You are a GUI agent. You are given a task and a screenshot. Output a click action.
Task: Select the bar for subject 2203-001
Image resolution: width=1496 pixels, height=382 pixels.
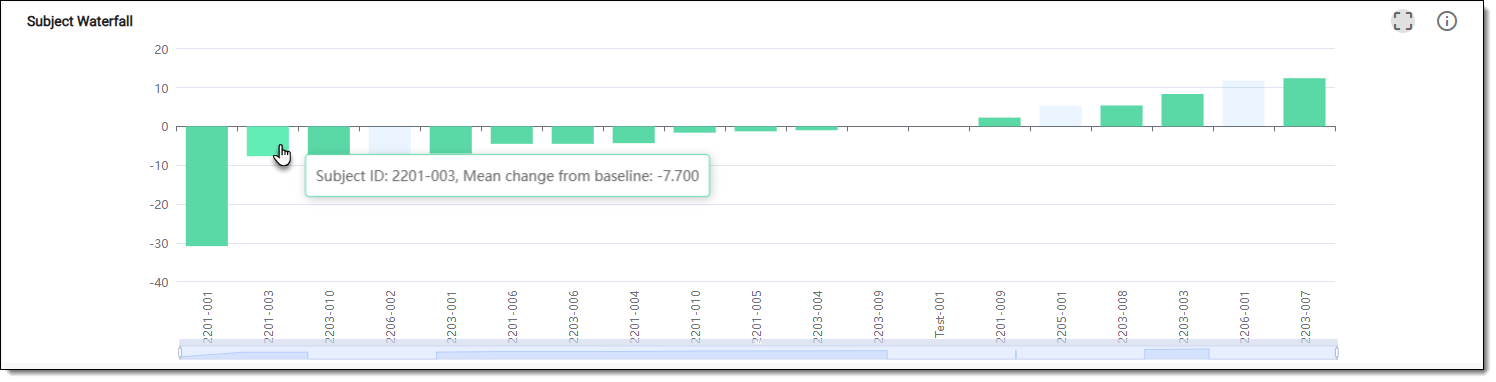click(x=451, y=140)
